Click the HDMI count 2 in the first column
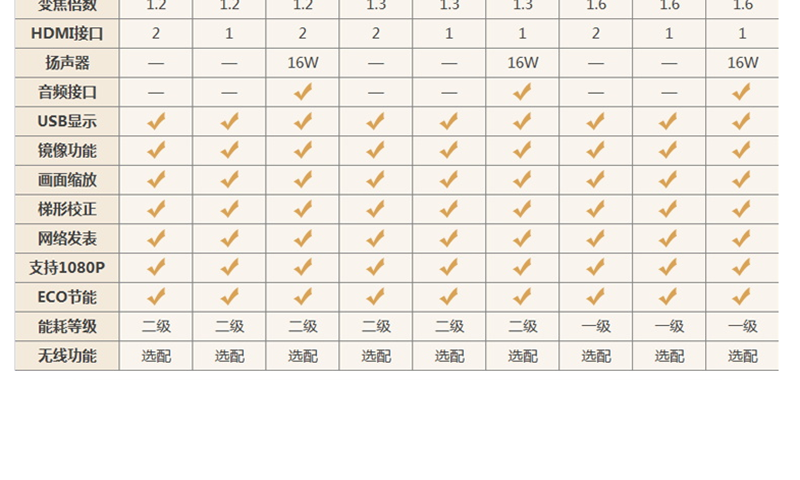 [156, 33]
